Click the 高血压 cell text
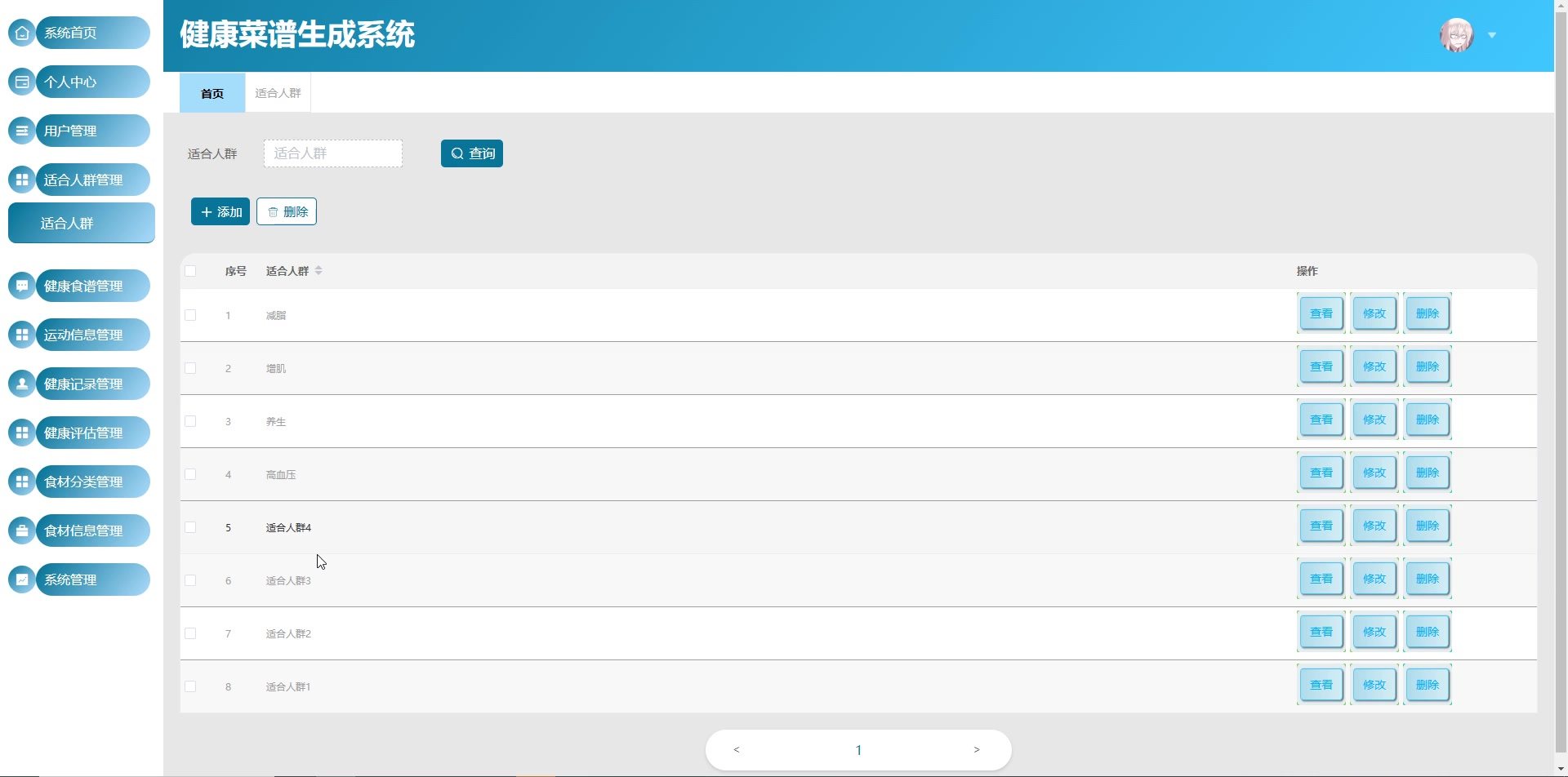The height and width of the screenshot is (777, 1568). pos(281,474)
